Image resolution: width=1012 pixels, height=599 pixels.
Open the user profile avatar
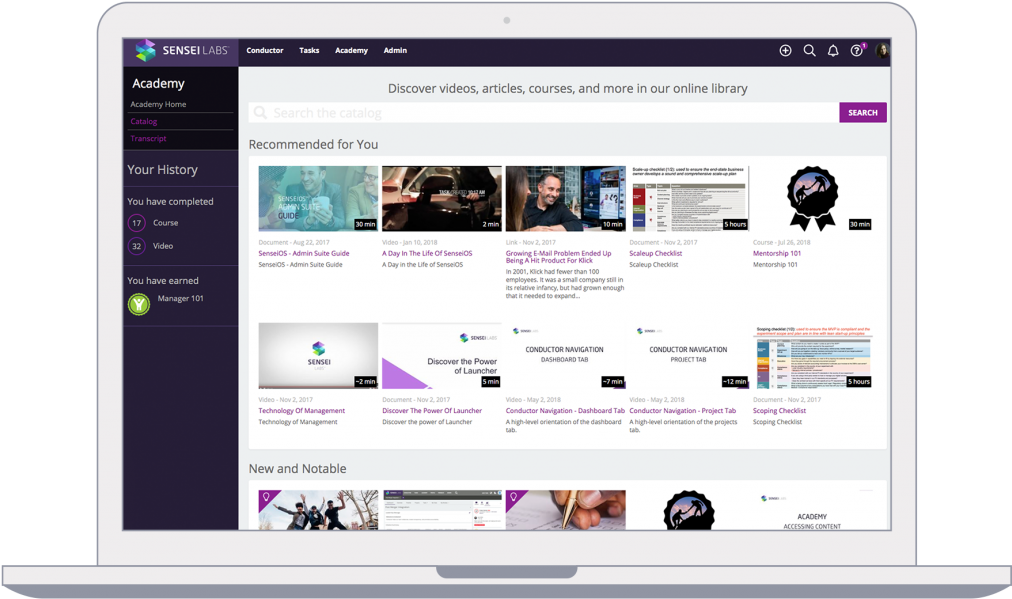tap(882, 50)
